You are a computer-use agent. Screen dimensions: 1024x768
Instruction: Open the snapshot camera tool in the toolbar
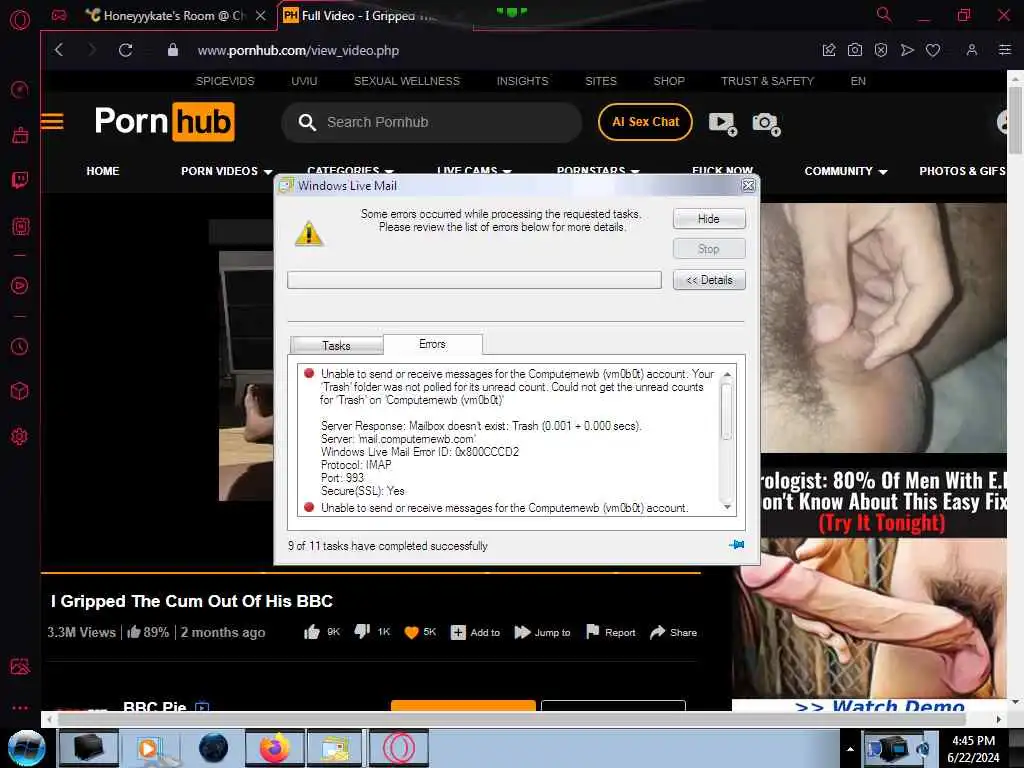855,50
